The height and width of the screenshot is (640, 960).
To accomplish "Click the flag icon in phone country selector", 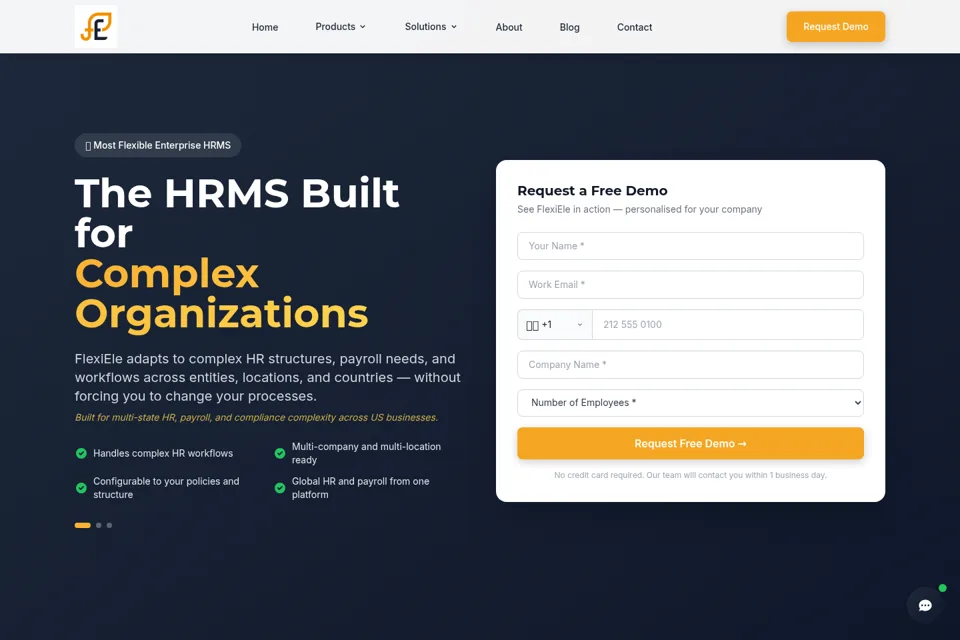I will (x=532, y=325).
